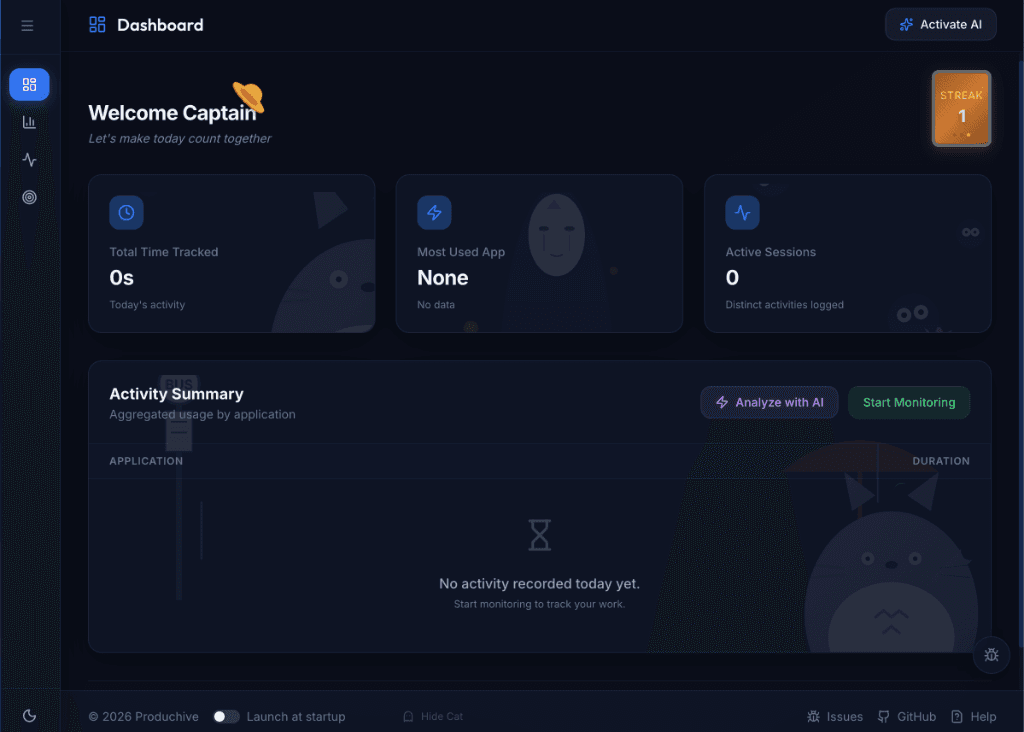Click the bug icon next to Issues

pos(813,716)
